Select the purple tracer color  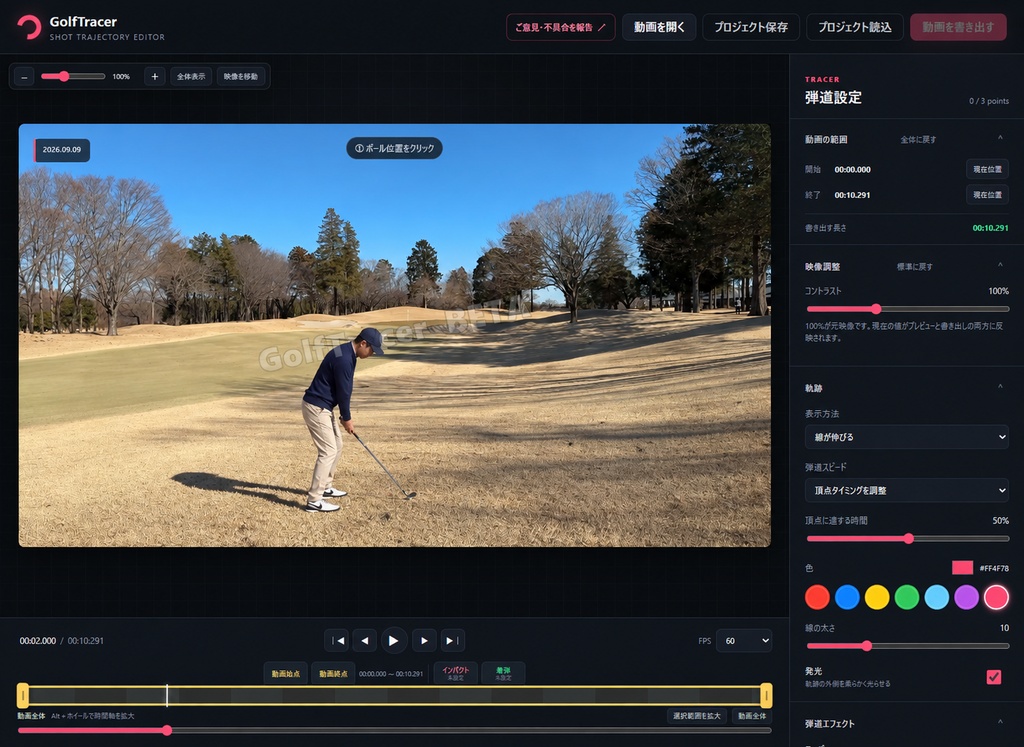coord(967,597)
